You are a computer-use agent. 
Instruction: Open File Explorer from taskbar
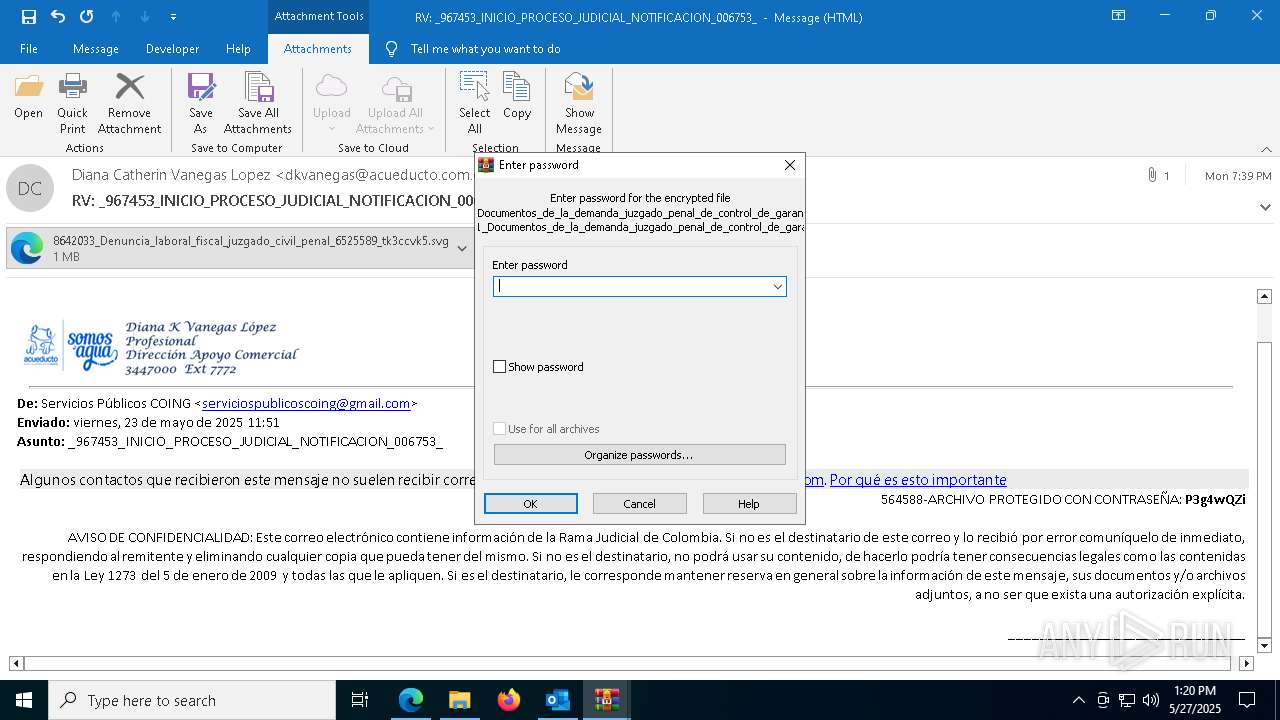click(459, 700)
